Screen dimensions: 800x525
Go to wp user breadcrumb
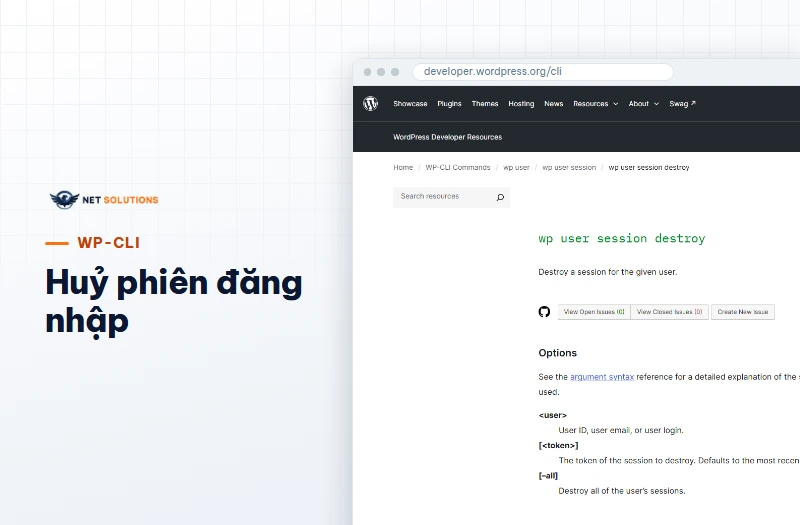tap(516, 167)
